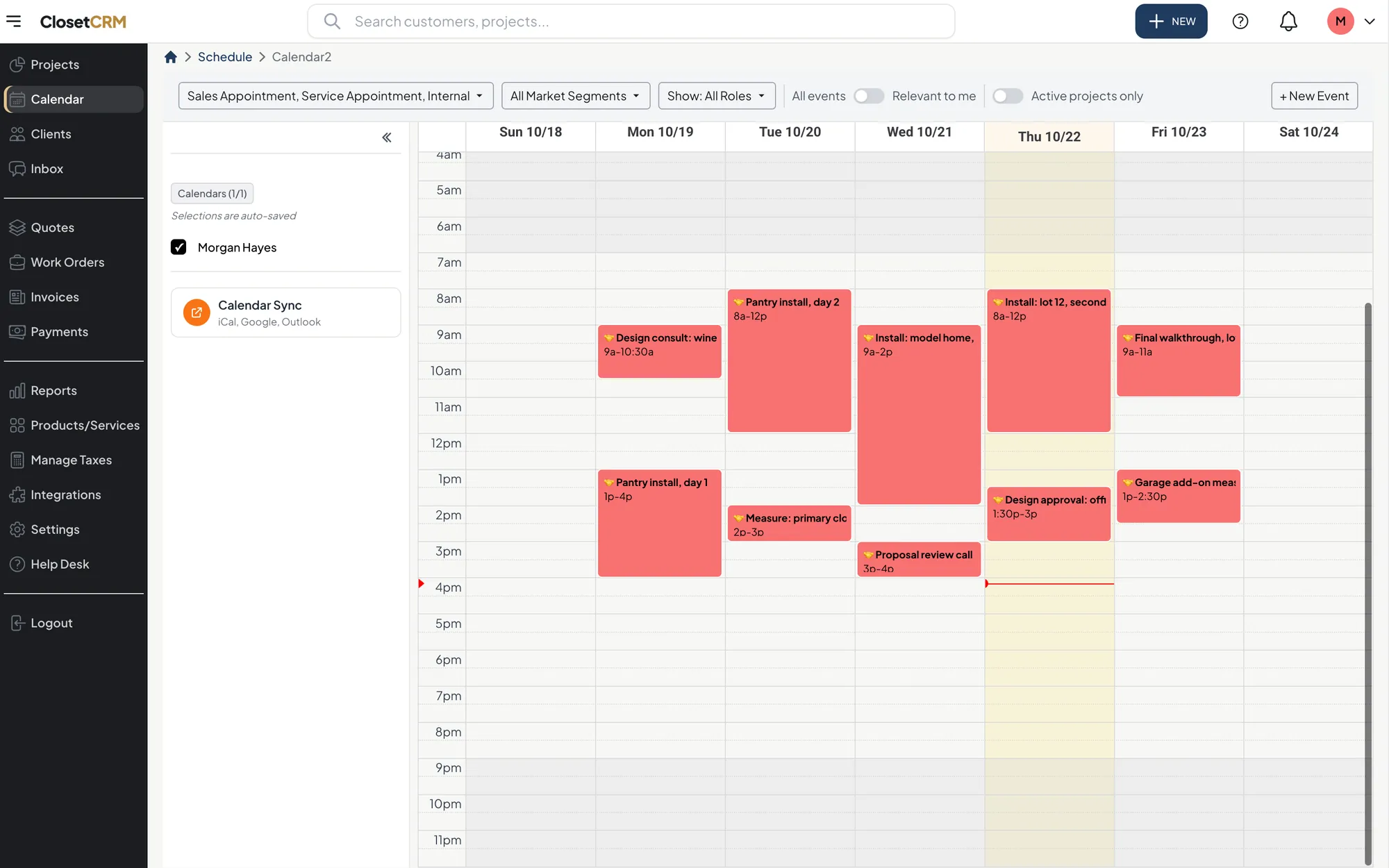Go to Quotes section
This screenshot has width=1389, height=868.
74,228
